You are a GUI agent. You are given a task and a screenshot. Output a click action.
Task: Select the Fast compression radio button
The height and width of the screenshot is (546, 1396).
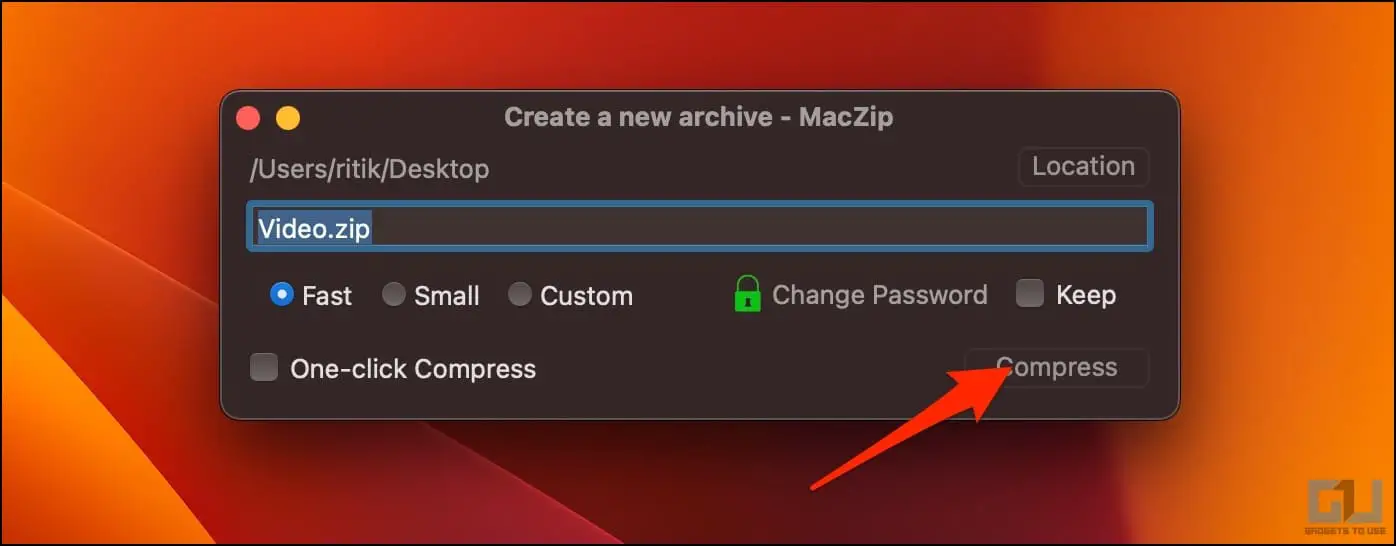click(282, 295)
